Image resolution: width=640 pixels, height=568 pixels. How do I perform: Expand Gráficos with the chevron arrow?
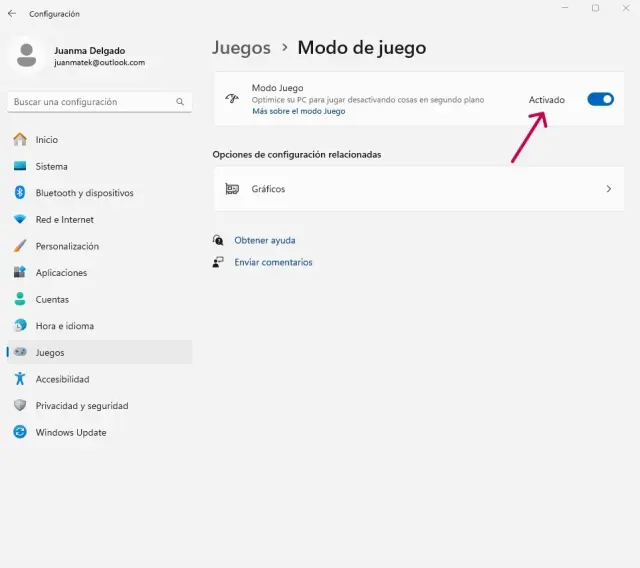tap(609, 188)
